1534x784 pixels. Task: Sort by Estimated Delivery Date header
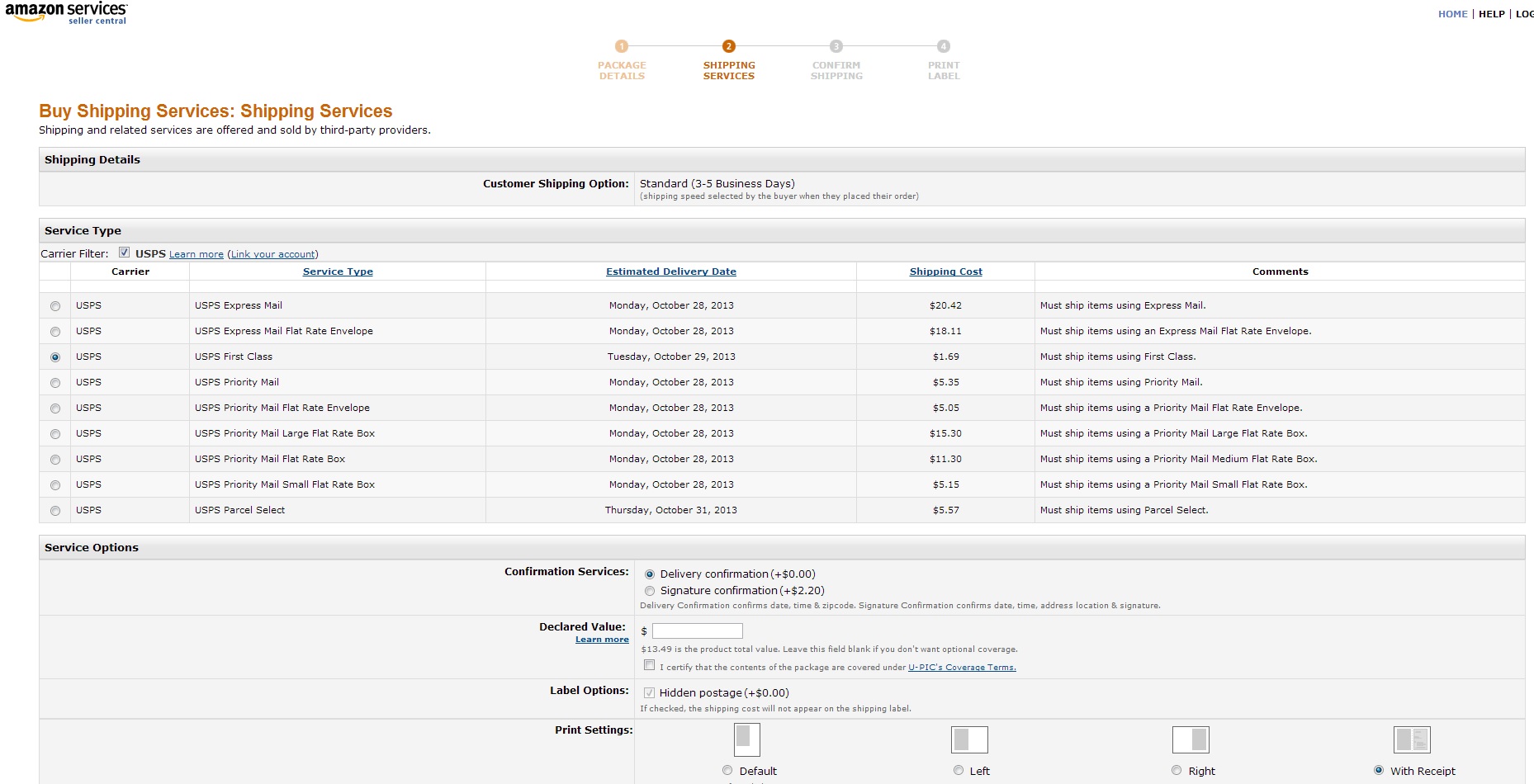671,272
